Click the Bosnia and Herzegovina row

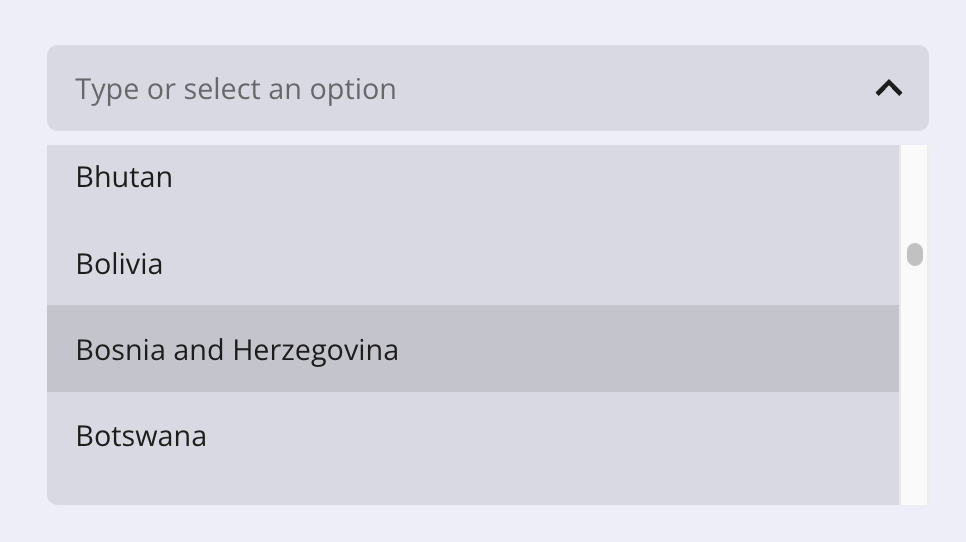coord(473,349)
